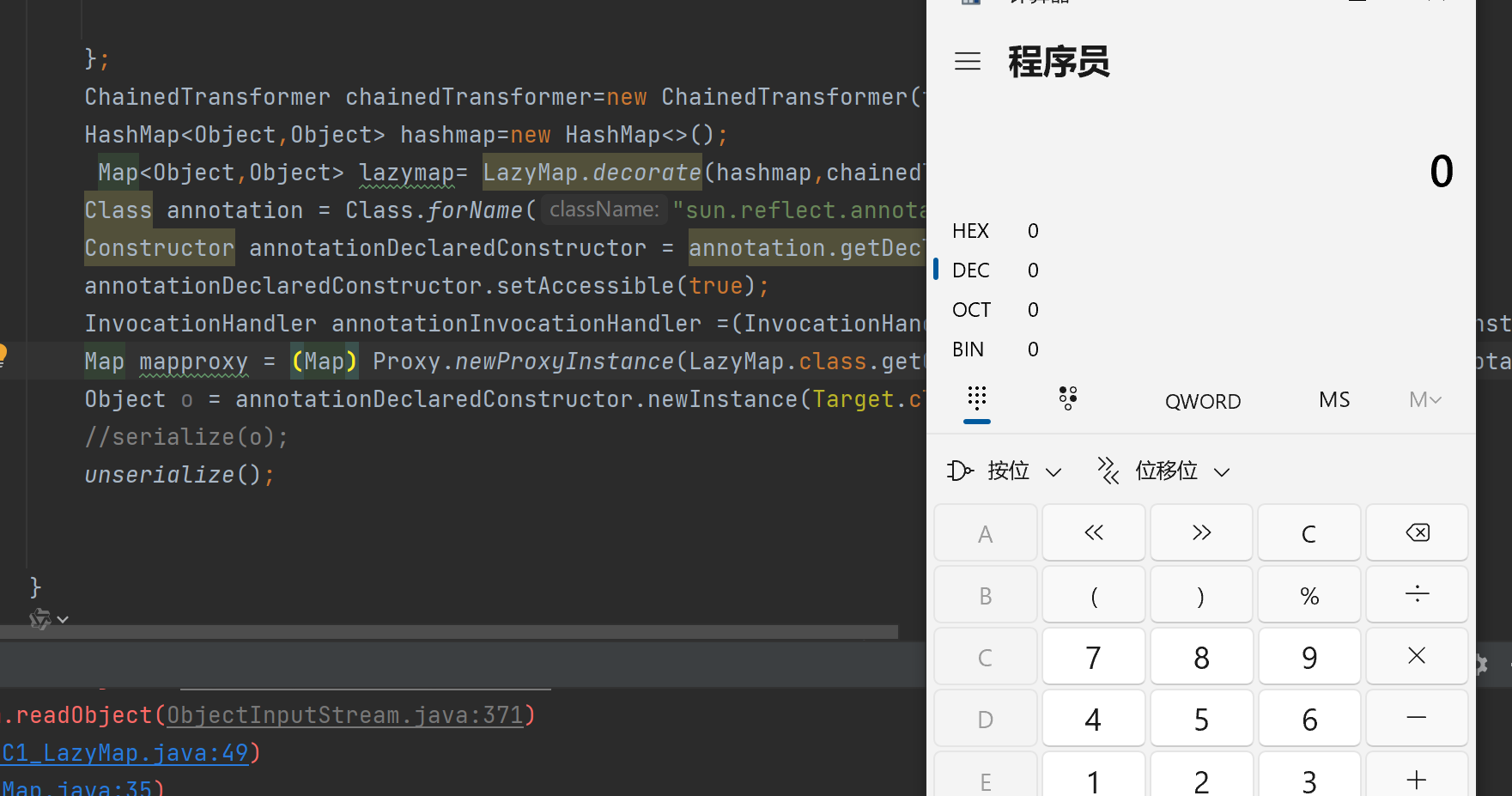Click the editor horizontal scrollbar

click(x=449, y=631)
